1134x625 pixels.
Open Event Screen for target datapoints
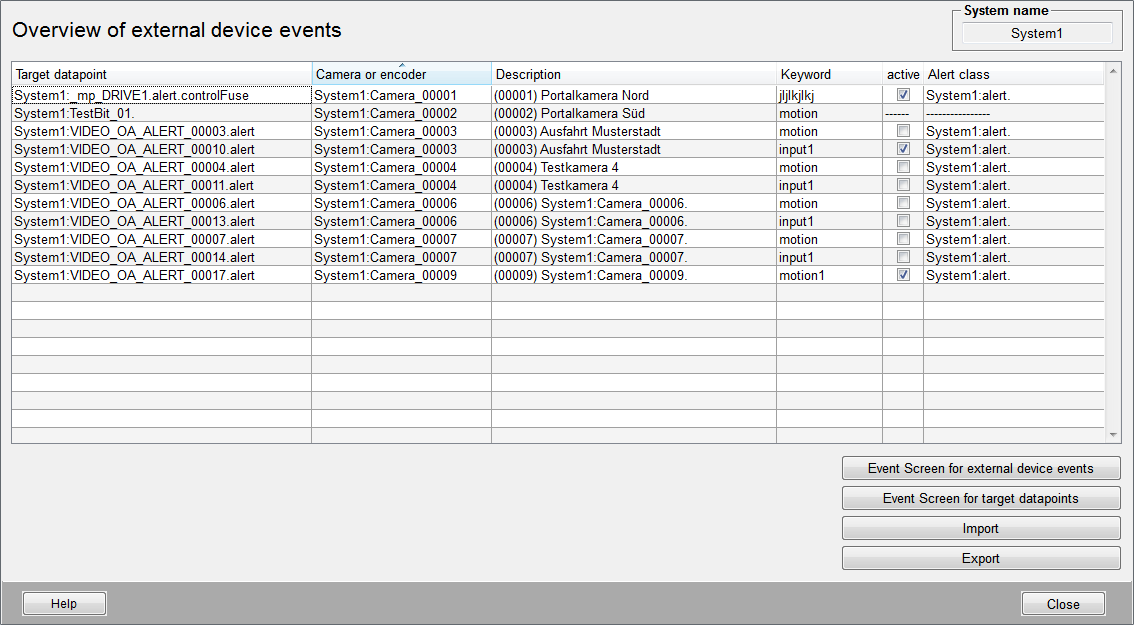pos(980,499)
